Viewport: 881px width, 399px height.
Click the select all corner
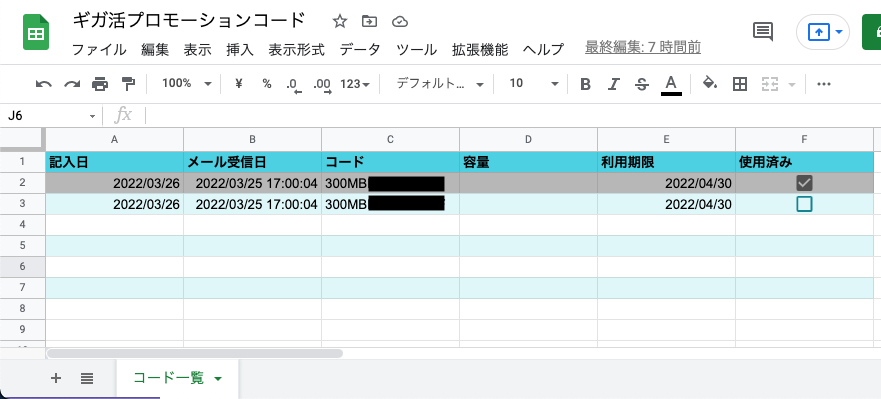(22, 139)
